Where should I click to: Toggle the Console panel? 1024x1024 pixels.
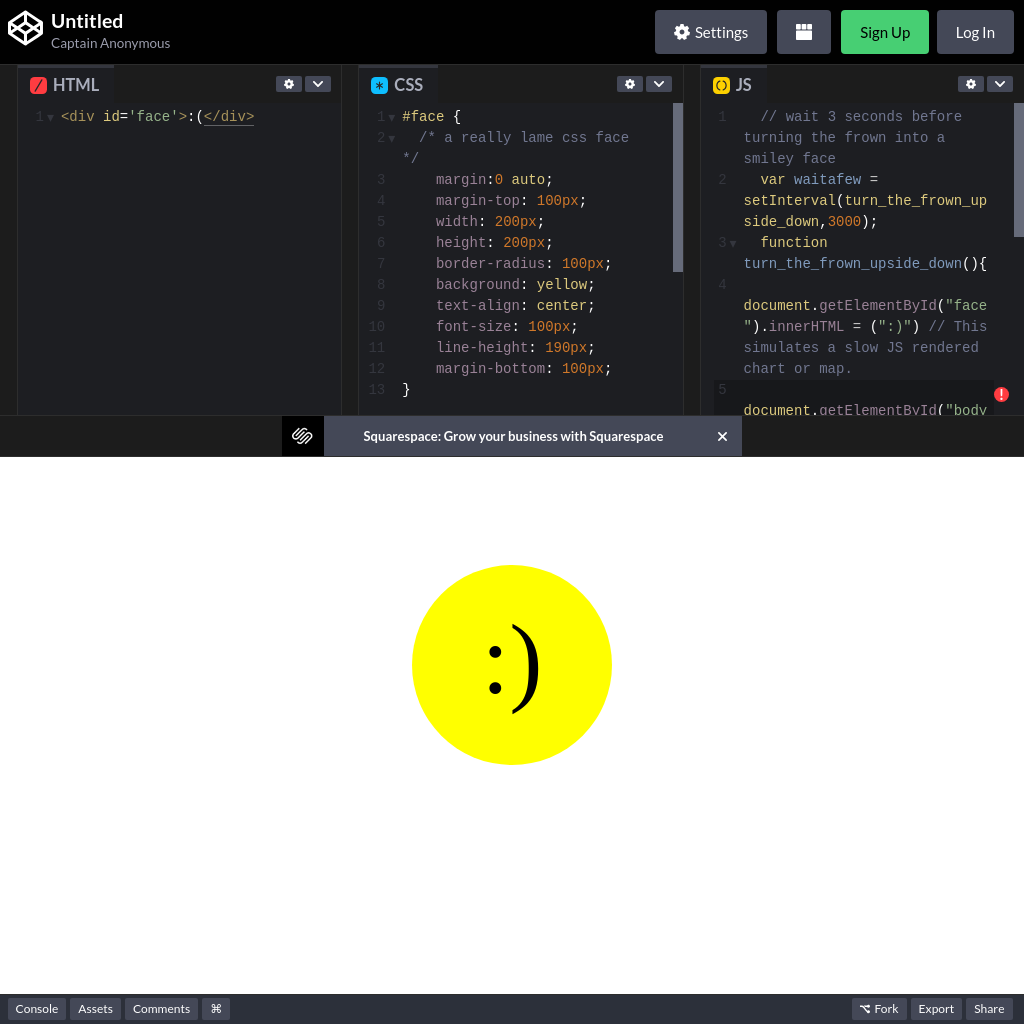37,1009
